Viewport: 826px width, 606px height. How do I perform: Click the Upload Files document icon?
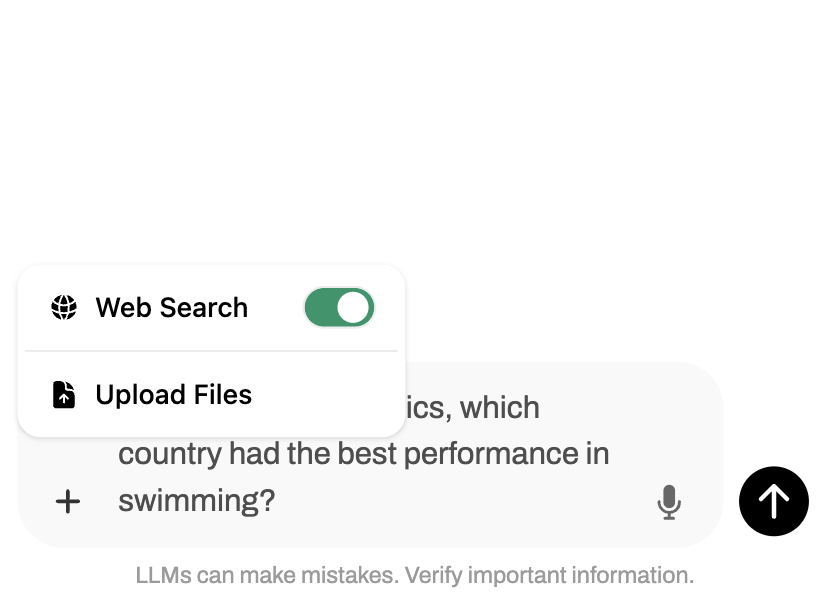pyautogui.click(x=64, y=395)
